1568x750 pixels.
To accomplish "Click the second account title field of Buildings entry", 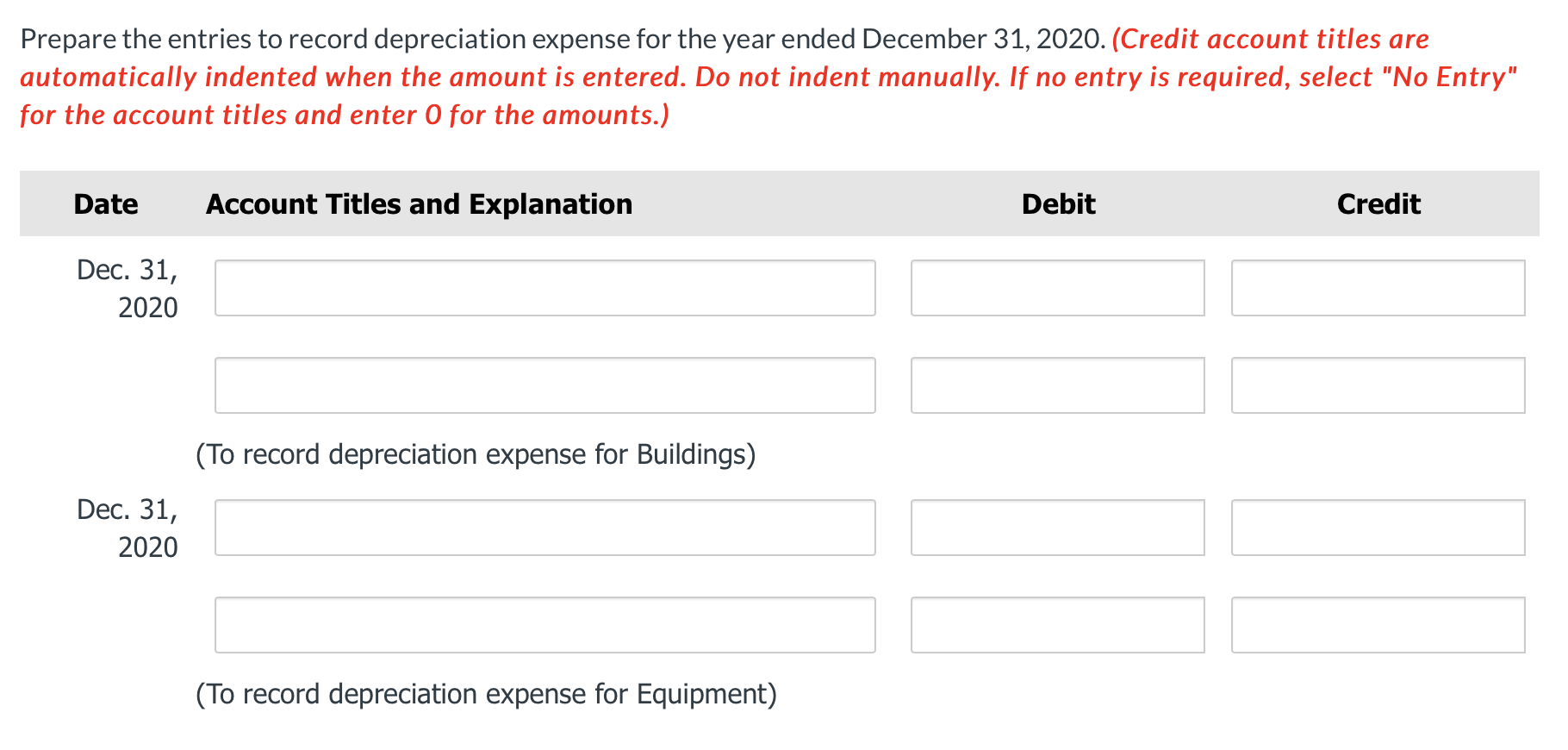I will pyautogui.click(x=544, y=385).
